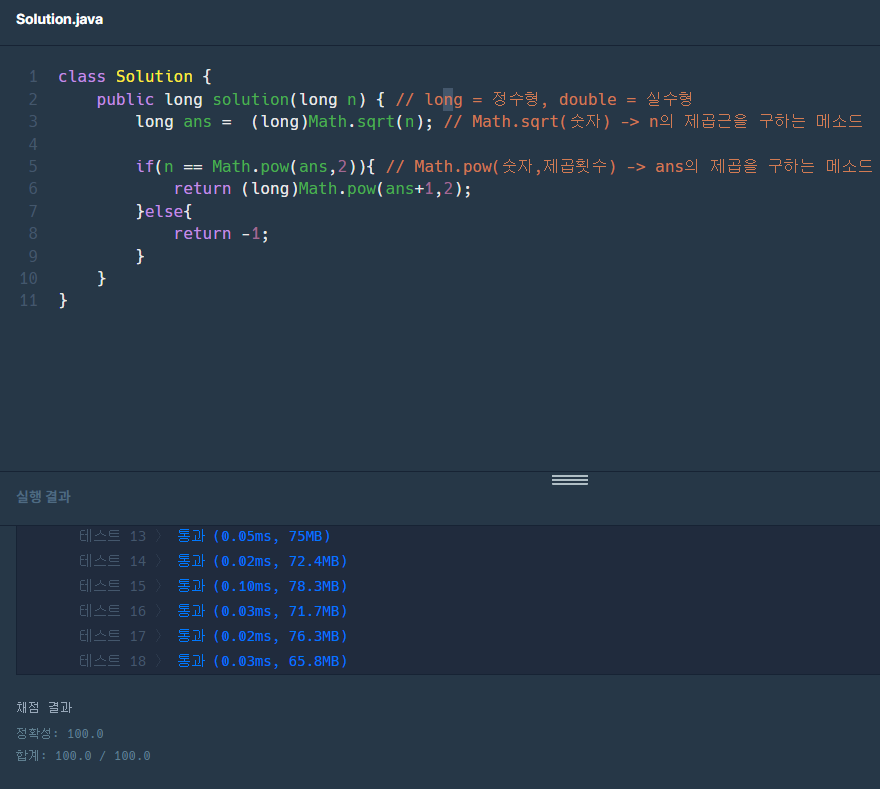
Task: Click line number 9 in the gutter
Action: 33,256
